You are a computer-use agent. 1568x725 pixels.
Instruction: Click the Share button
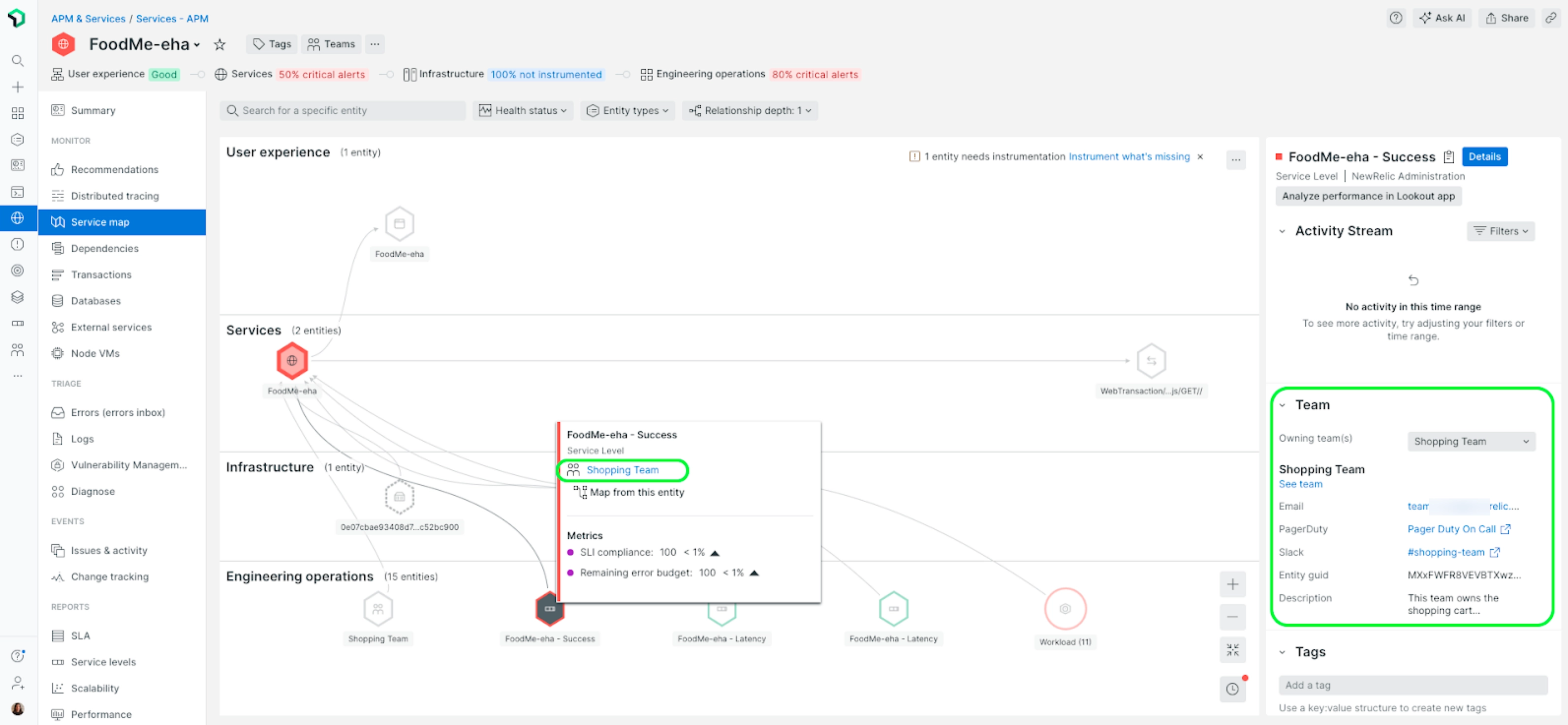(1506, 18)
